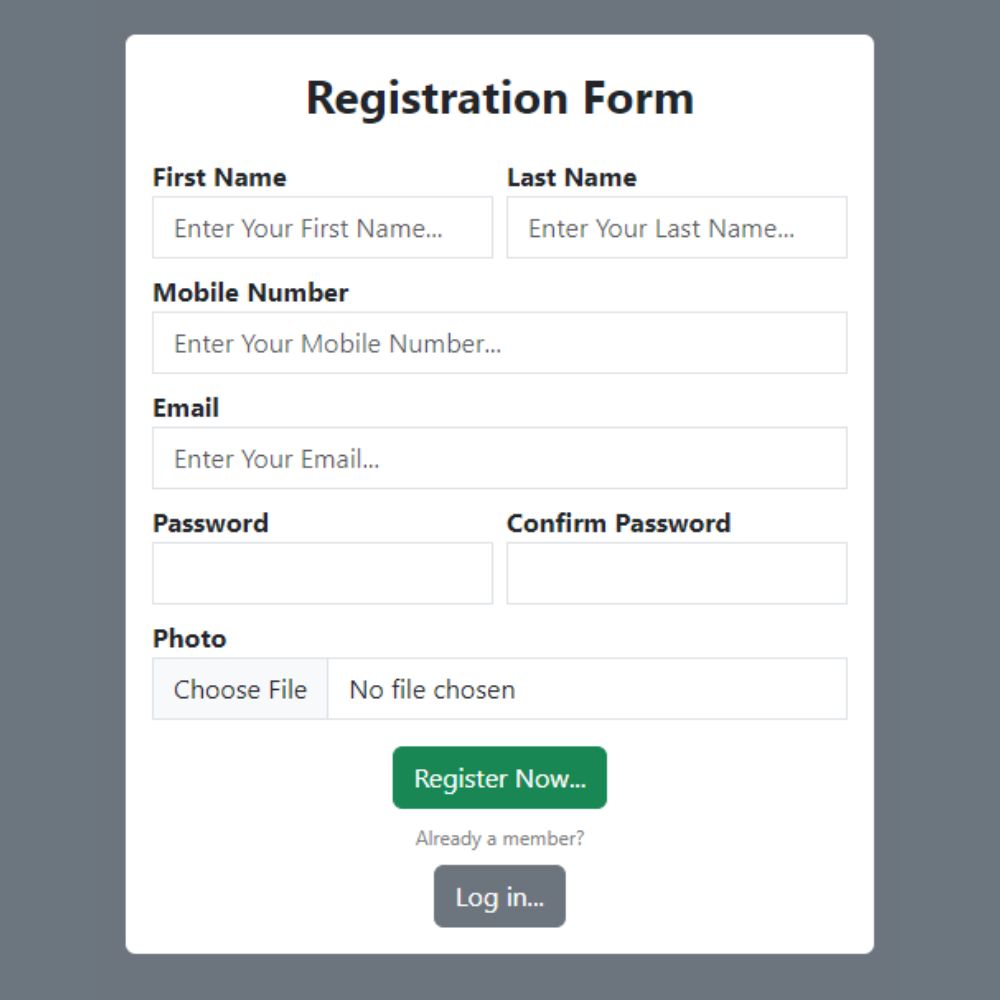Focus the First Name input field

(x=322, y=228)
